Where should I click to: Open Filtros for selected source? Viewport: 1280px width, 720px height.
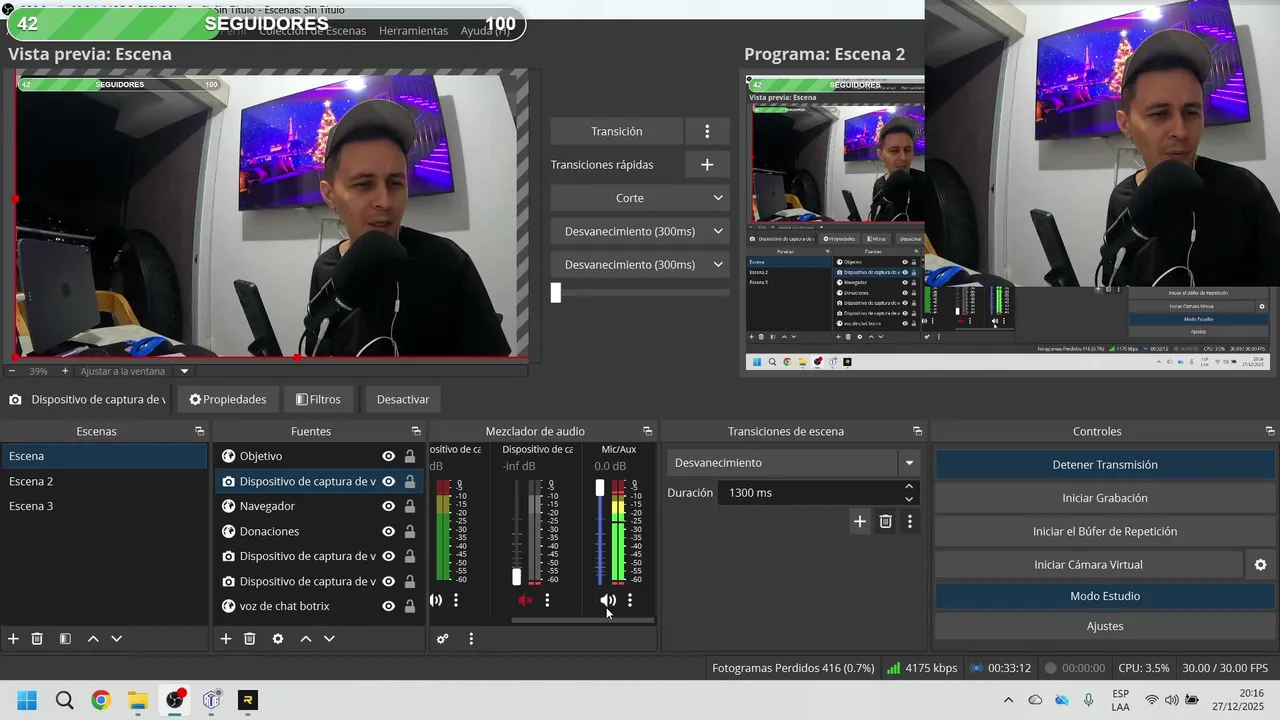319,399
